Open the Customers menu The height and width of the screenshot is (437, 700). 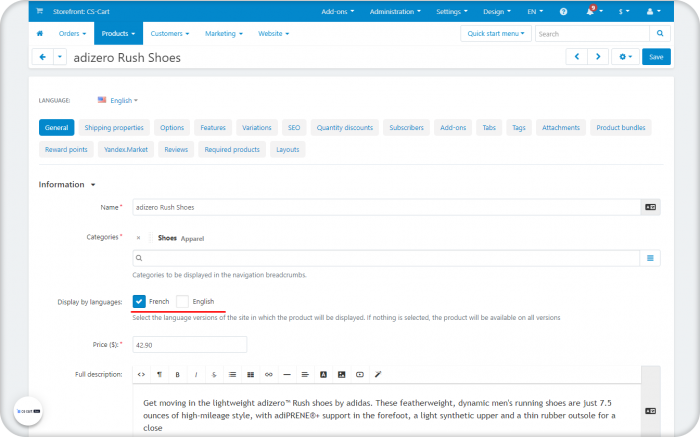coord(170,33)
